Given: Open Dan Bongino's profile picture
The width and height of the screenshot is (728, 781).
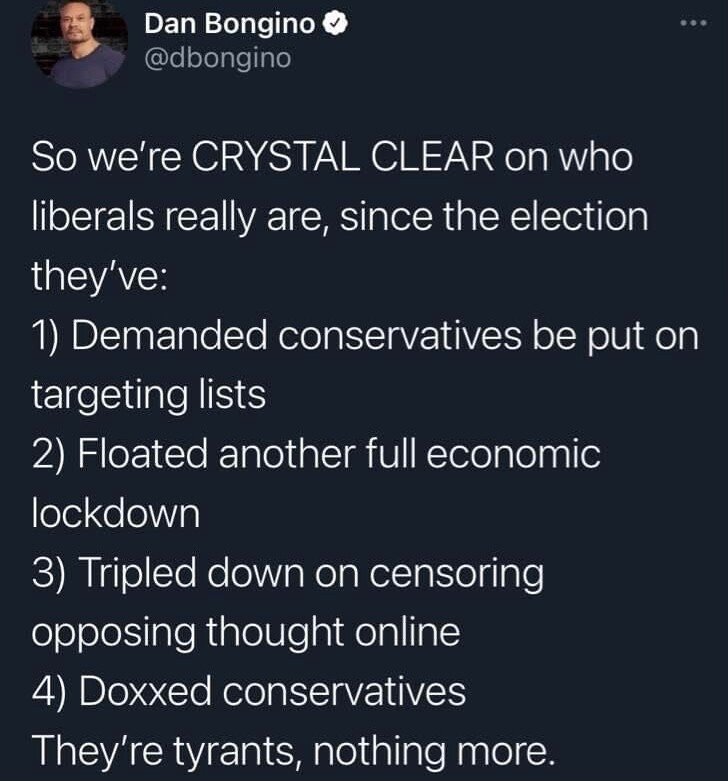Looking at the screenshot, I should tap(77, 45).
